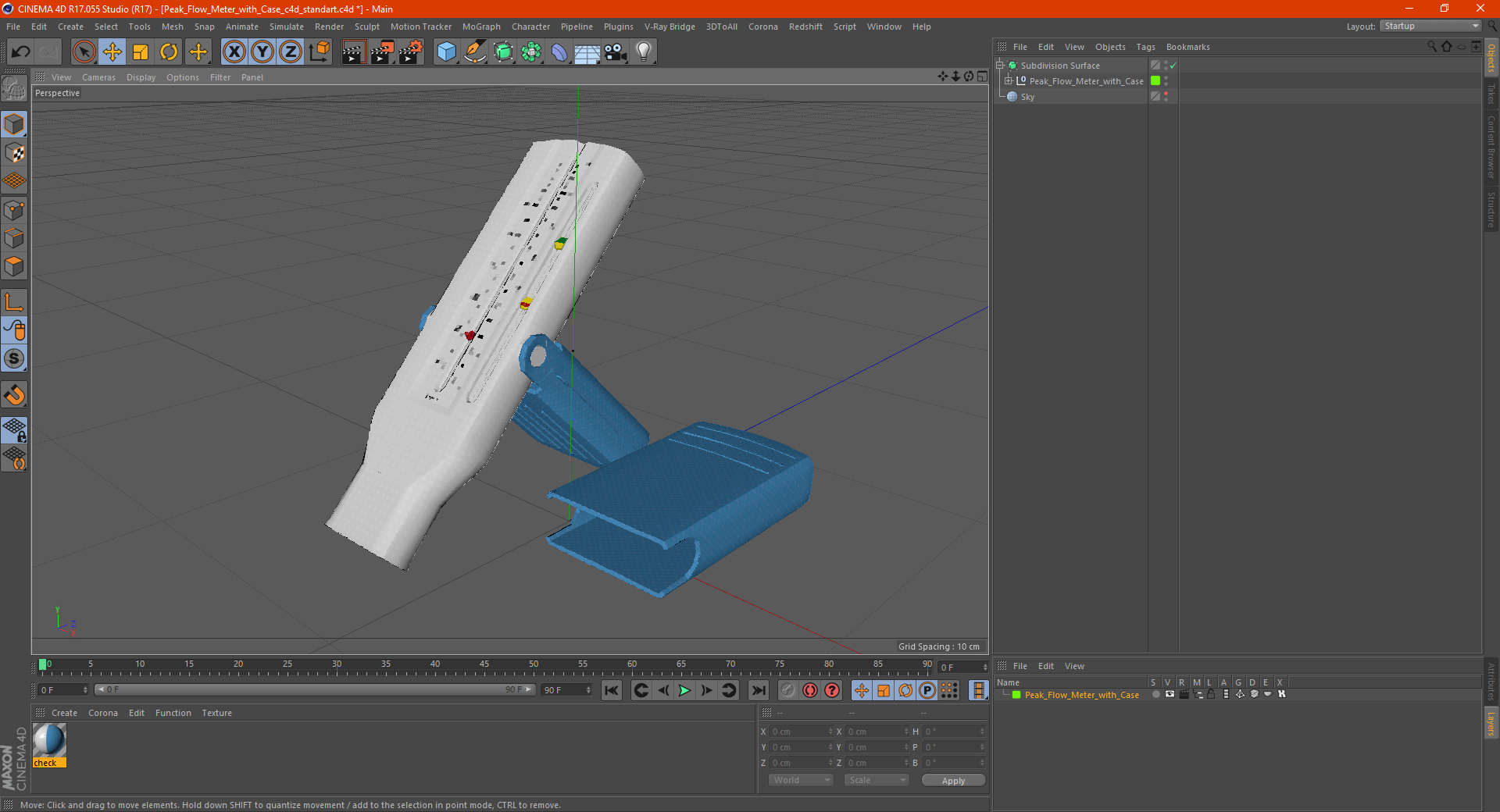
Task: Add a Camera object
Action: (x=616, y=52)
